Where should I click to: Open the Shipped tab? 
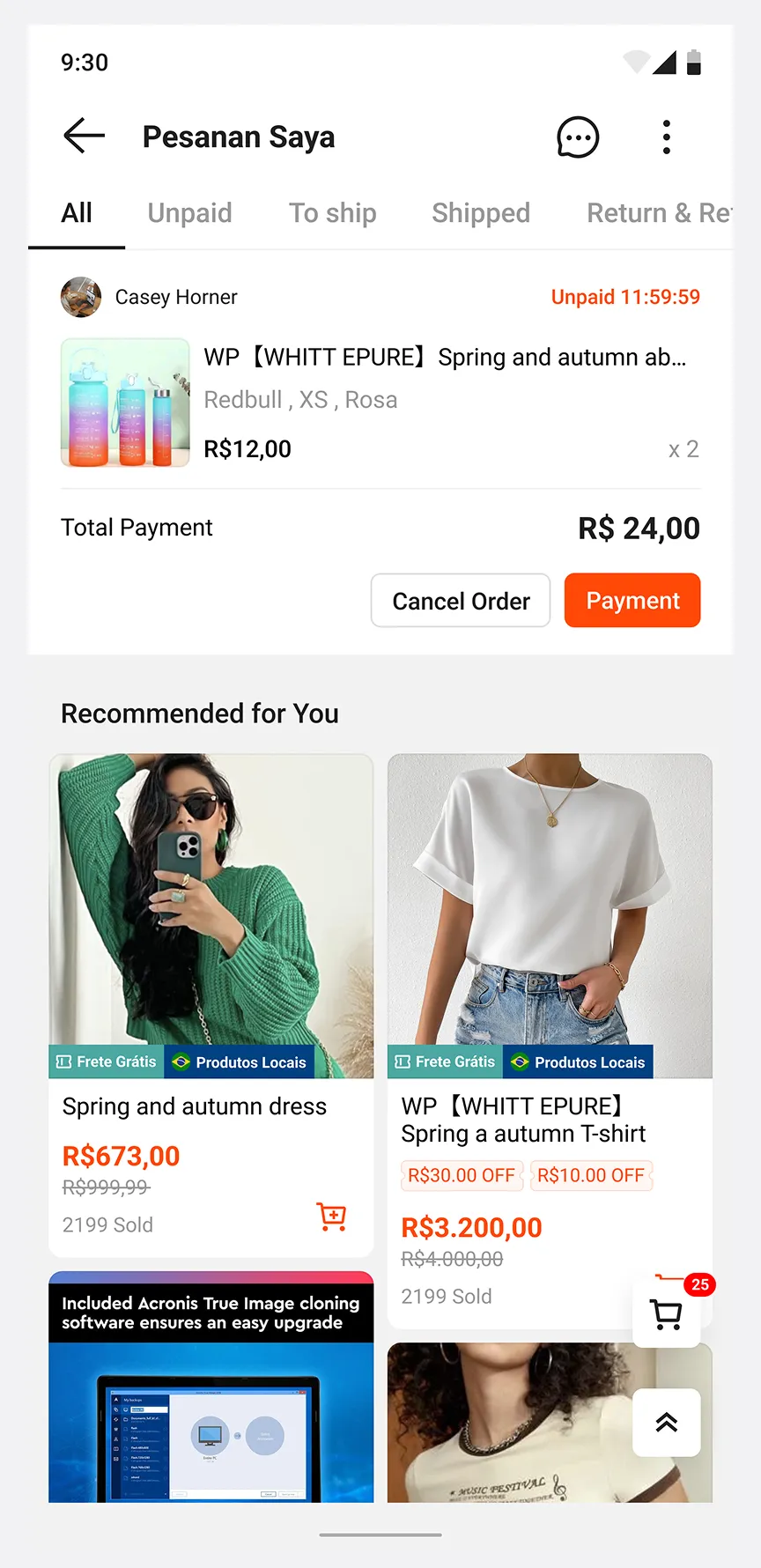point(481,213)
